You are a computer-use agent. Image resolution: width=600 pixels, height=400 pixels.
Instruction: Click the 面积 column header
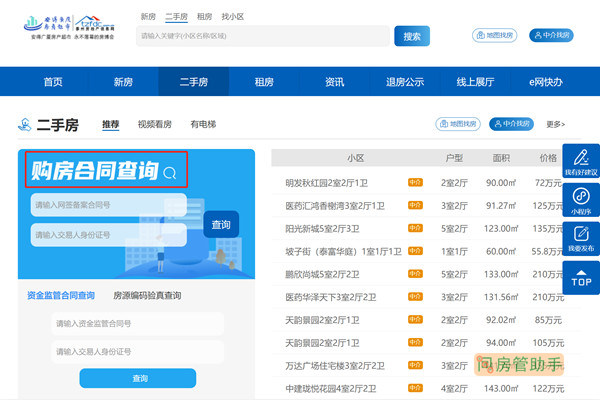tap(501, 158)
